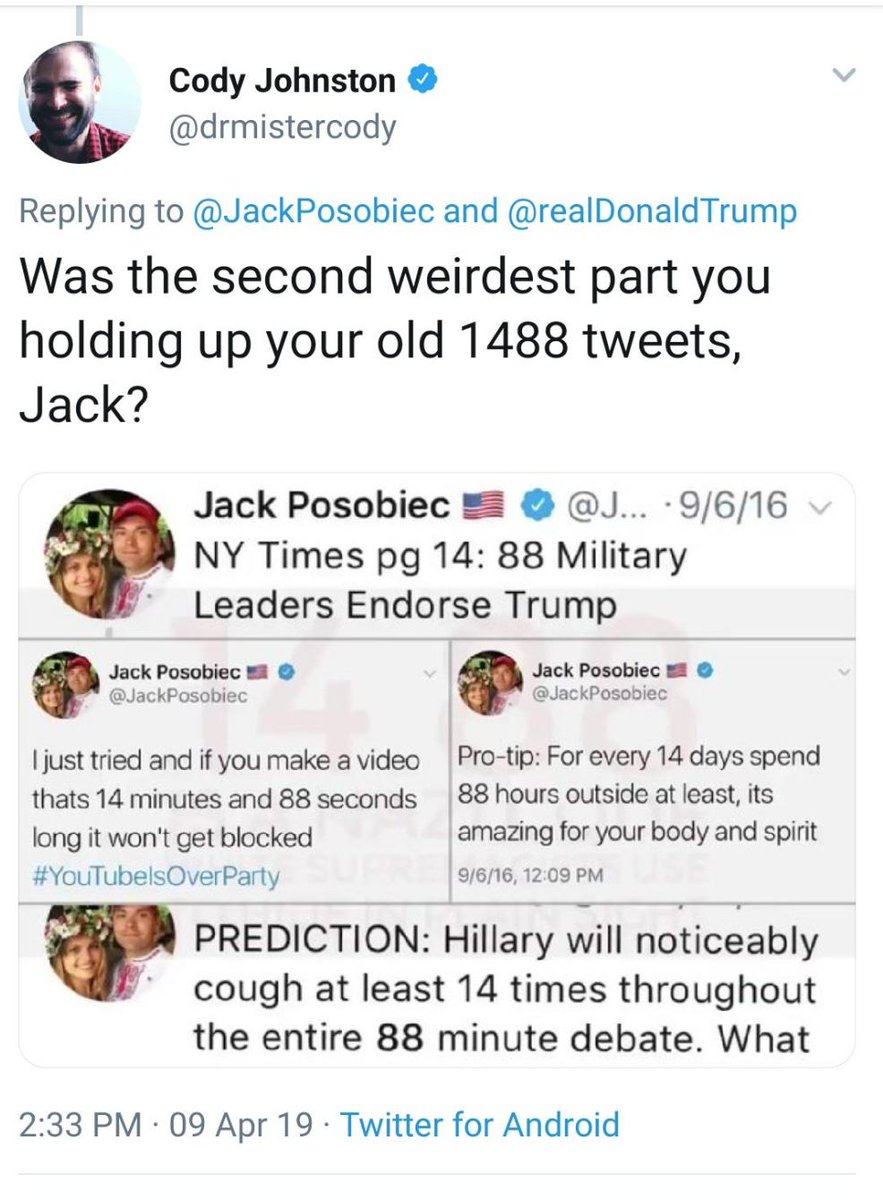Open the @drmistercody handle
883x1200 pixels.
(283, 127)
